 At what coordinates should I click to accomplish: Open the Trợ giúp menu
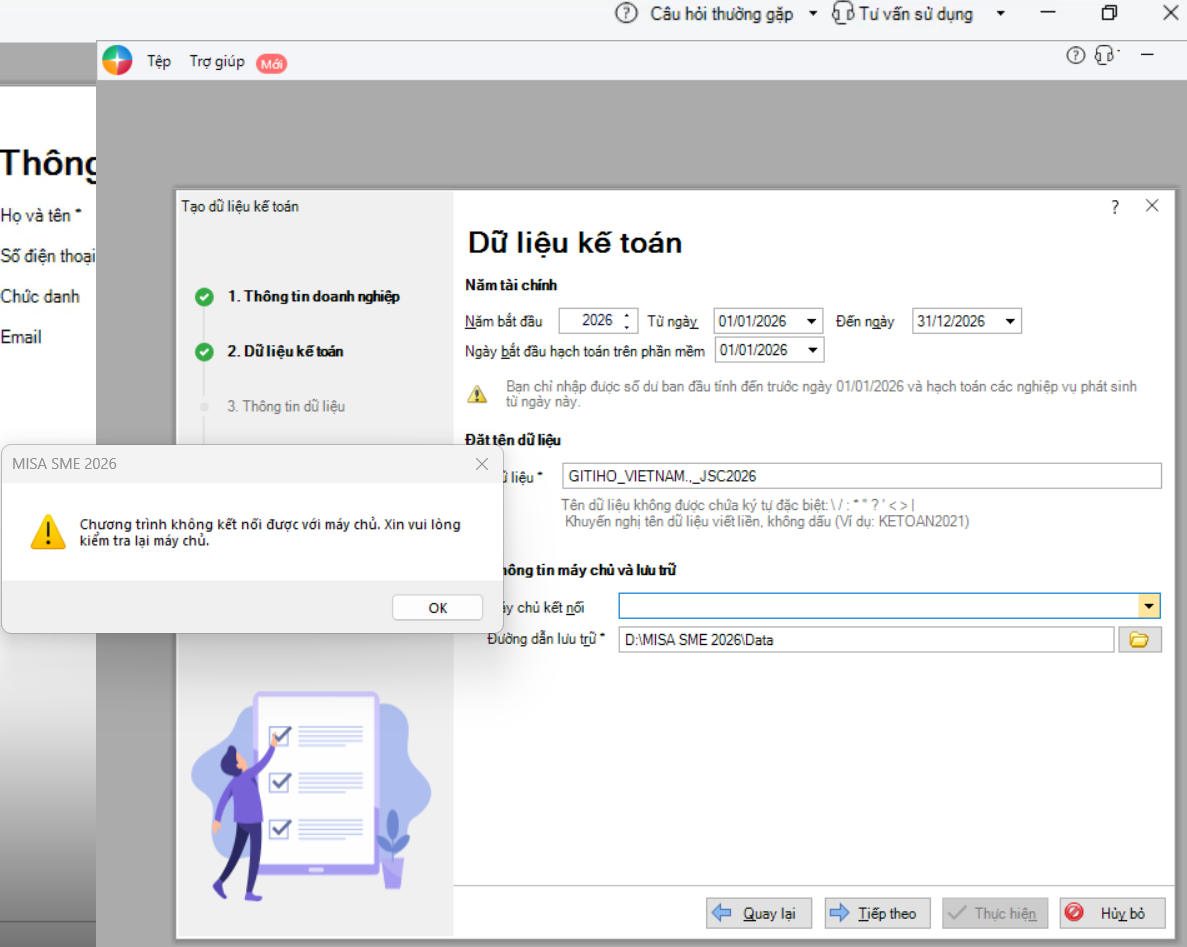[x=217, y=61]
